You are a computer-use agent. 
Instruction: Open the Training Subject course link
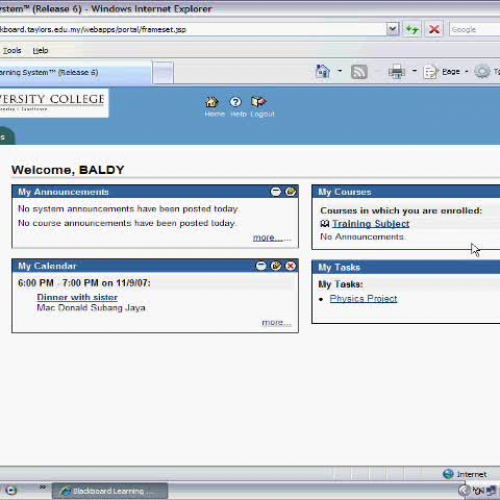(371, 224)
